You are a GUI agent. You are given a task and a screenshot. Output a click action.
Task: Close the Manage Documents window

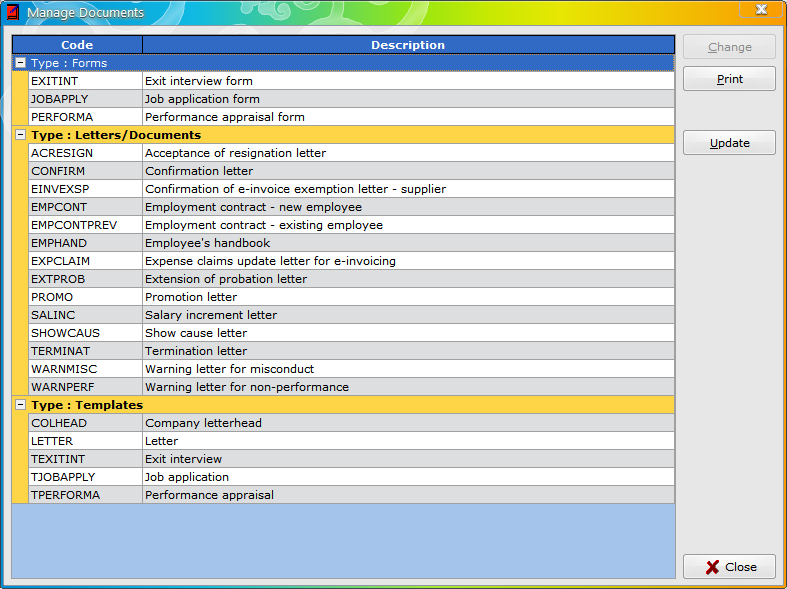point(729,567)
